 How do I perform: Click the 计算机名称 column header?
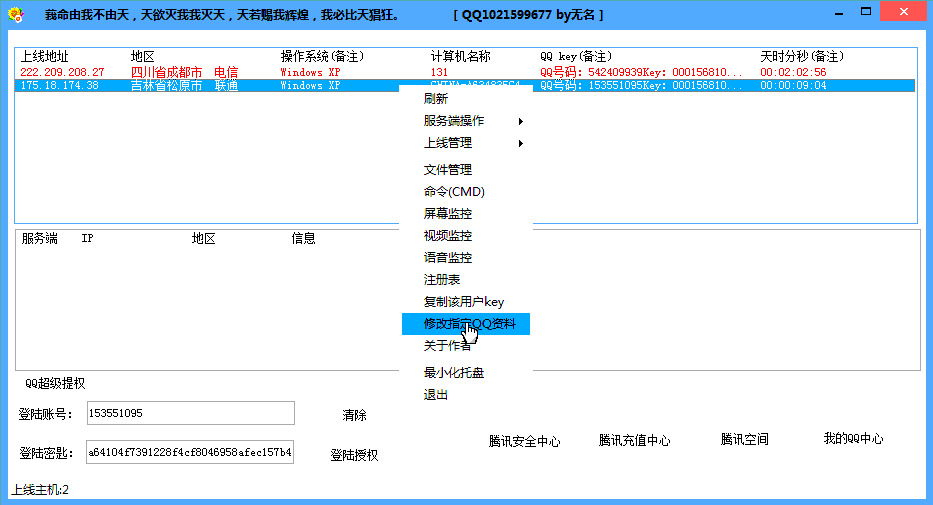461,57
